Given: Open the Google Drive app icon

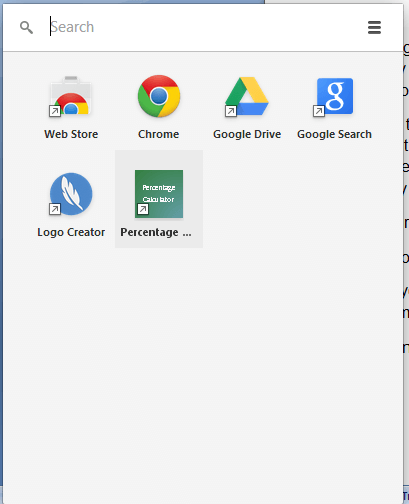Looking at the screenshot, I should tap(247, 97).
